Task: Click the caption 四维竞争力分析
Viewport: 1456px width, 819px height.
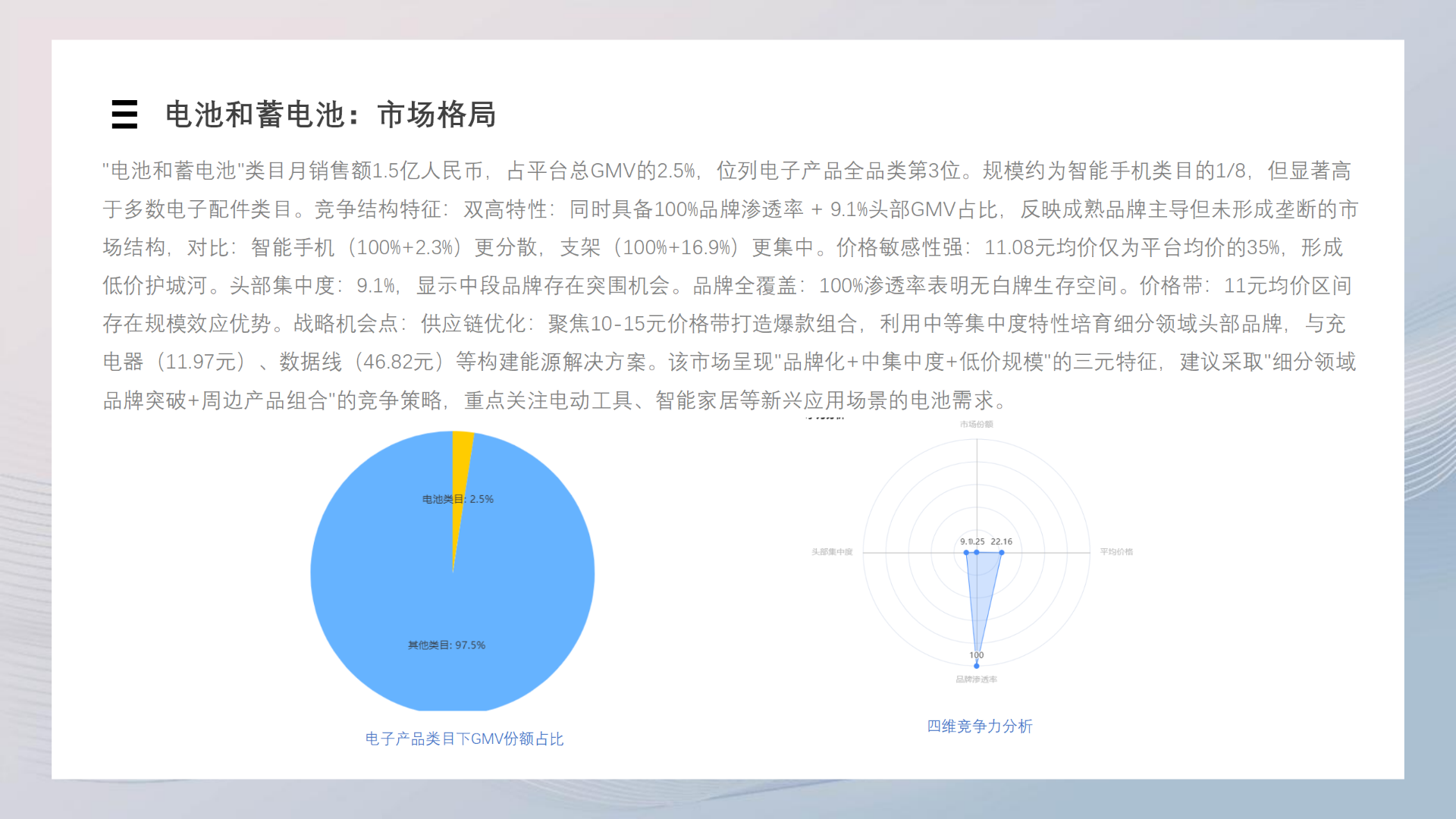Action: [x=980, y=726]
